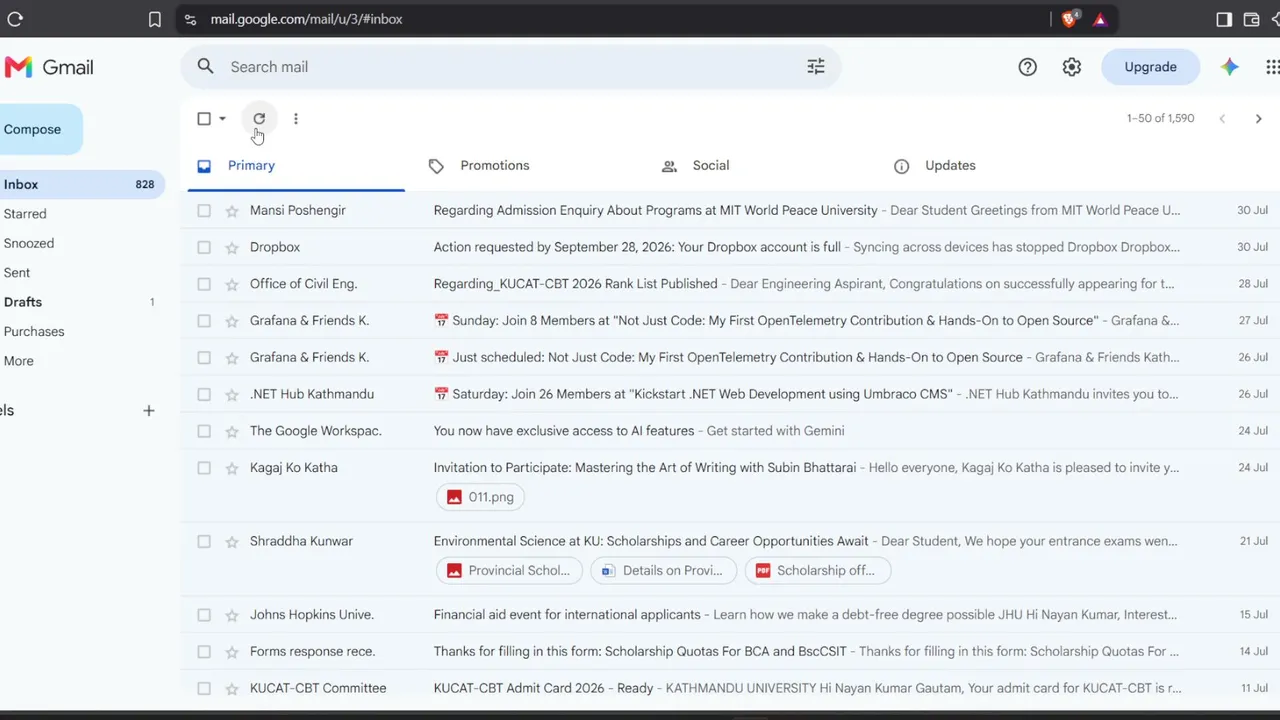
Task: Star the KUCAT-CBT Committee email
Action: [232, 688]
